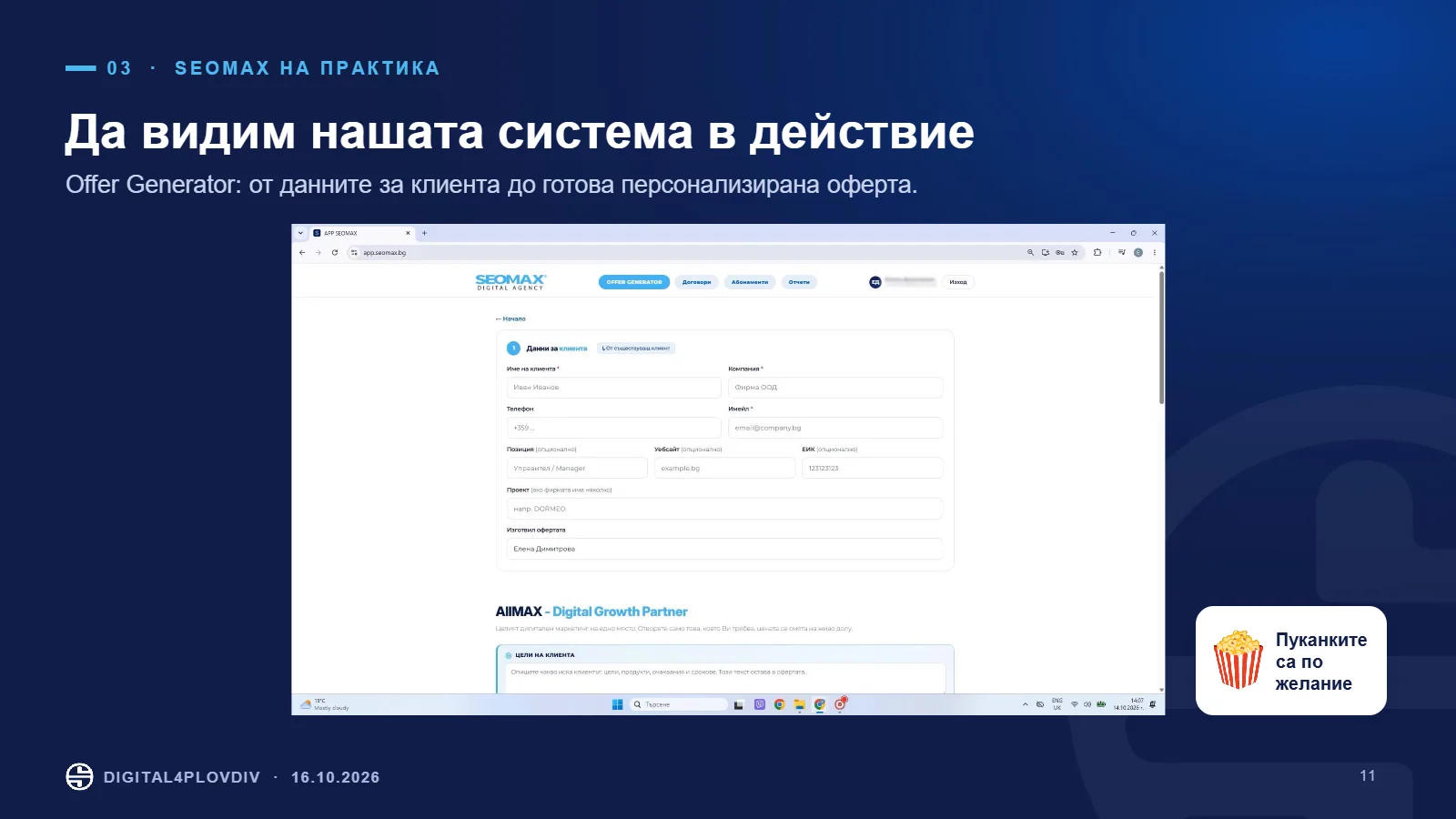Focus the 'Име на клиента' field
Image resolution: width=1456 pixels, height=819 pixels.
614,388
